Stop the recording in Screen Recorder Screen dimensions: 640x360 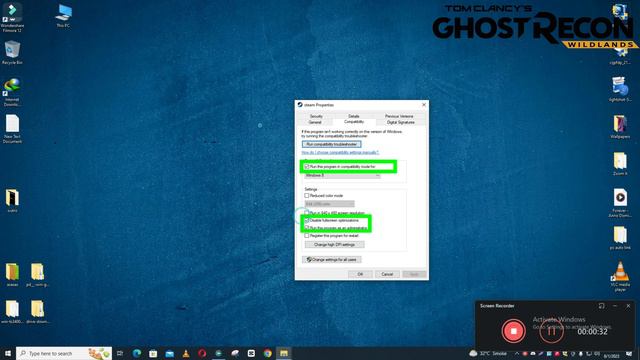[513, 331]
